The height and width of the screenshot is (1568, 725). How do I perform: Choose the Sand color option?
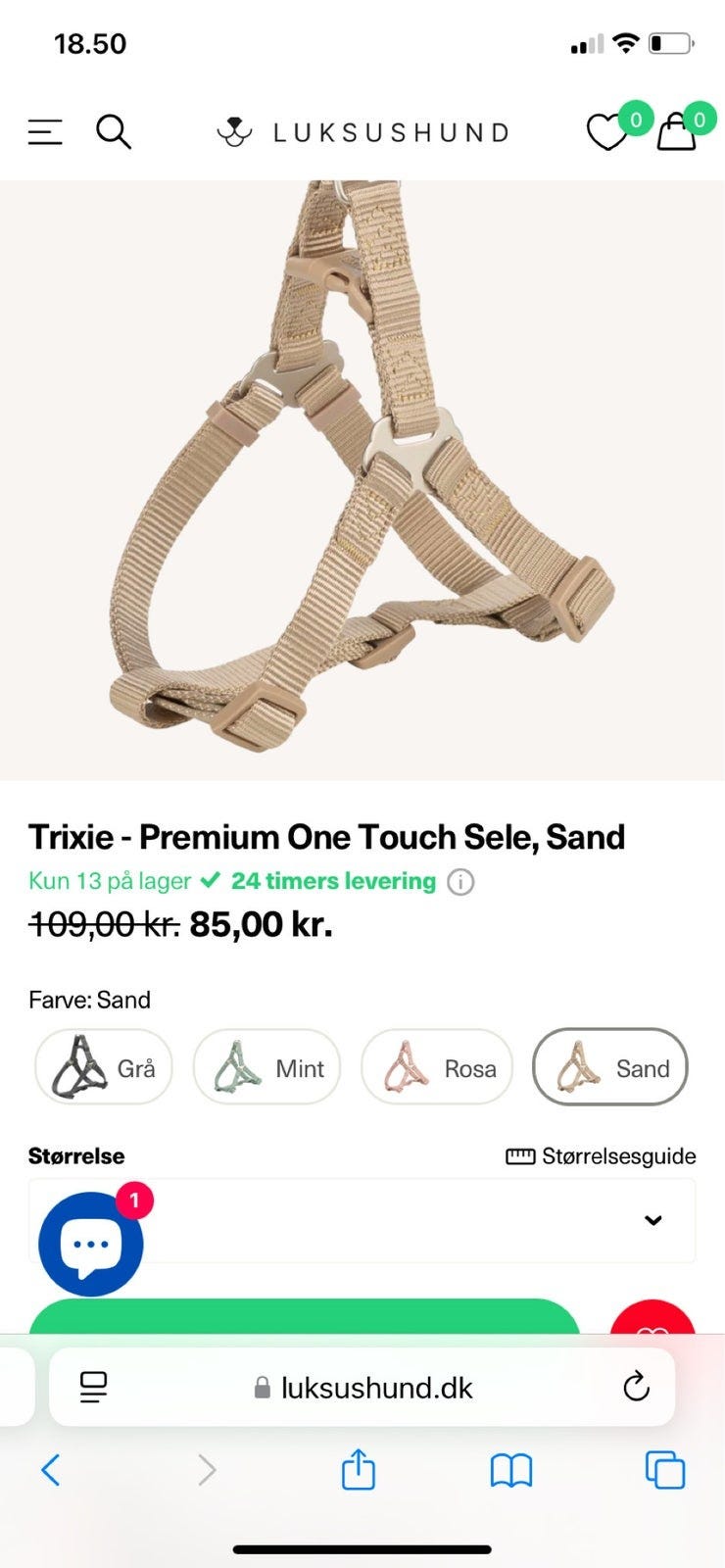(x=610, y=1067)
